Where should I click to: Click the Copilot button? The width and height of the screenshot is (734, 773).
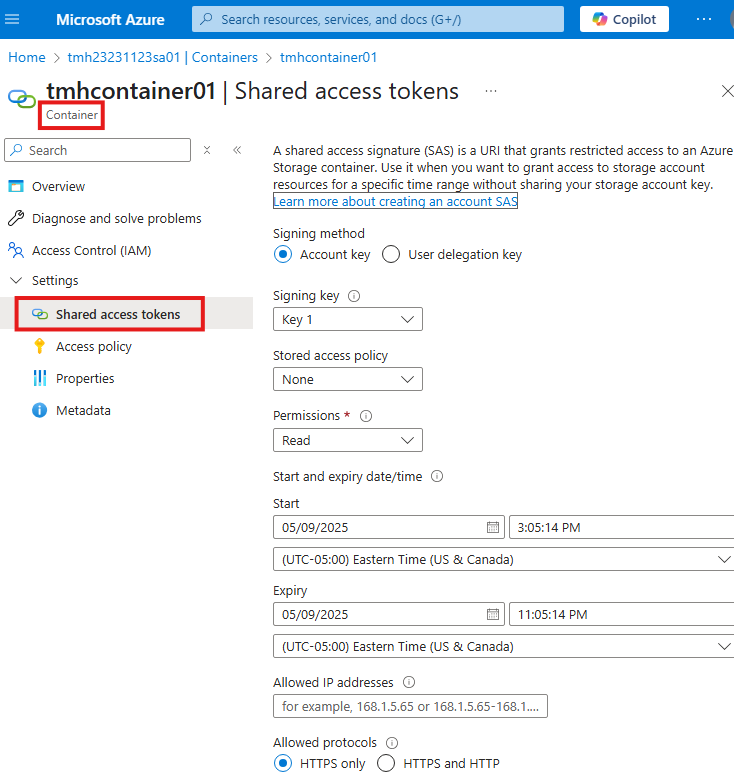point(624,19)
